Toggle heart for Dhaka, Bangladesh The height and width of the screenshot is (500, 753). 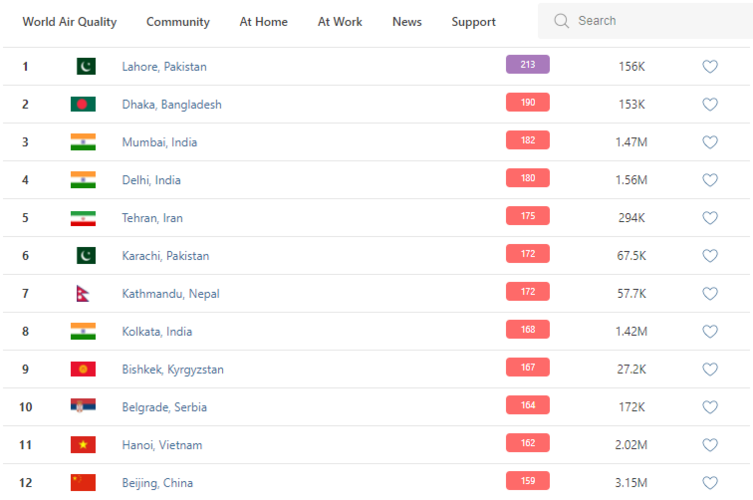tap(710, 105)
